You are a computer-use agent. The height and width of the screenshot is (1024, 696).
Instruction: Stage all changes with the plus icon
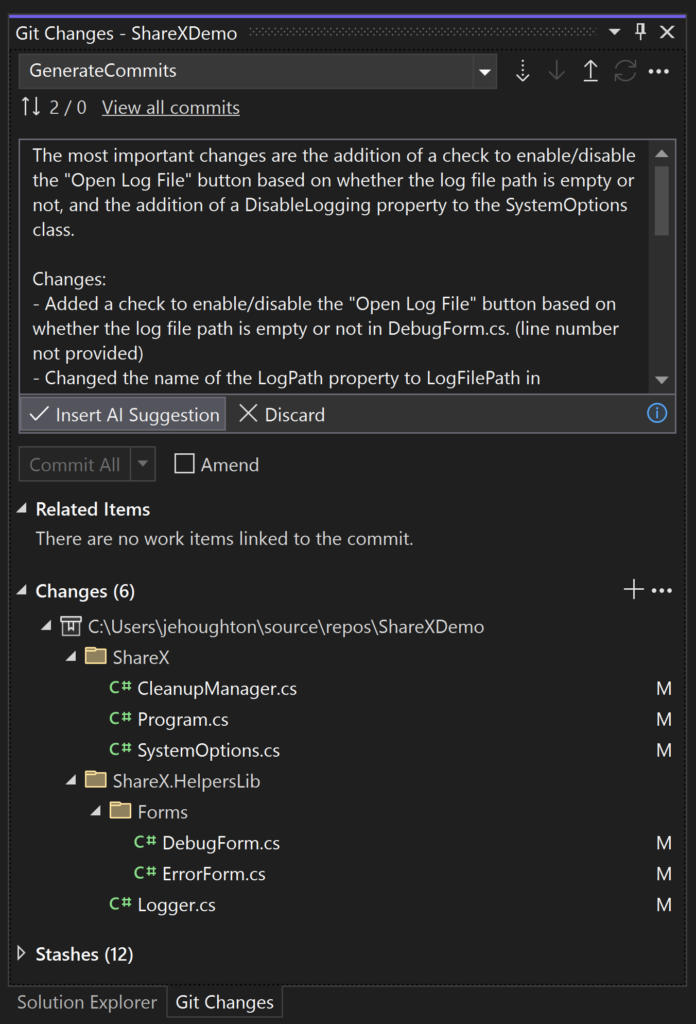click(632, 589)
